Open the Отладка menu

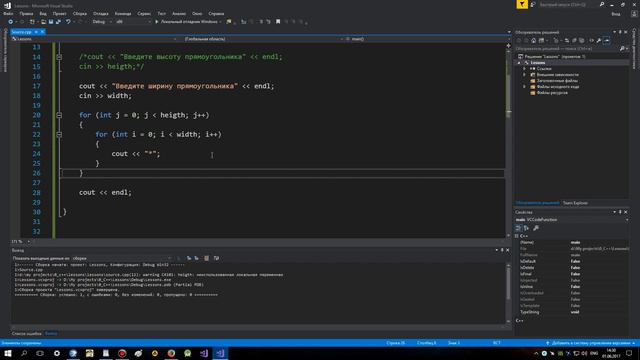100,13
